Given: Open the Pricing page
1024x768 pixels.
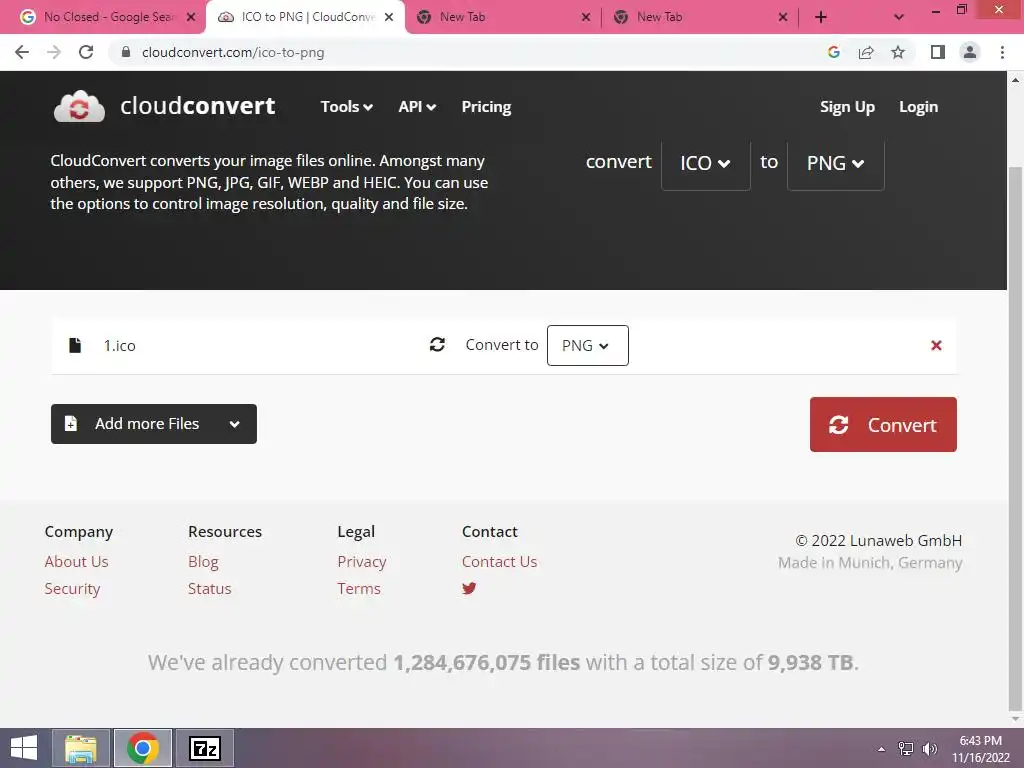Looking at the screenshot, I should pos(486,106).
